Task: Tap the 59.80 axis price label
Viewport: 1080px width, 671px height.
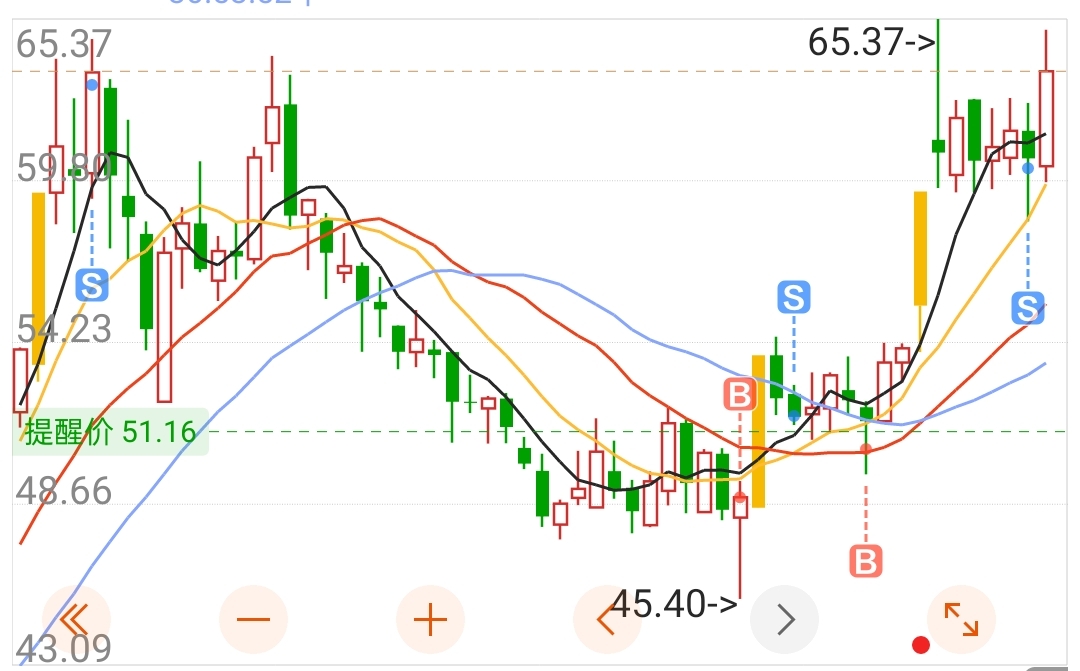Action: coord(63,167)
